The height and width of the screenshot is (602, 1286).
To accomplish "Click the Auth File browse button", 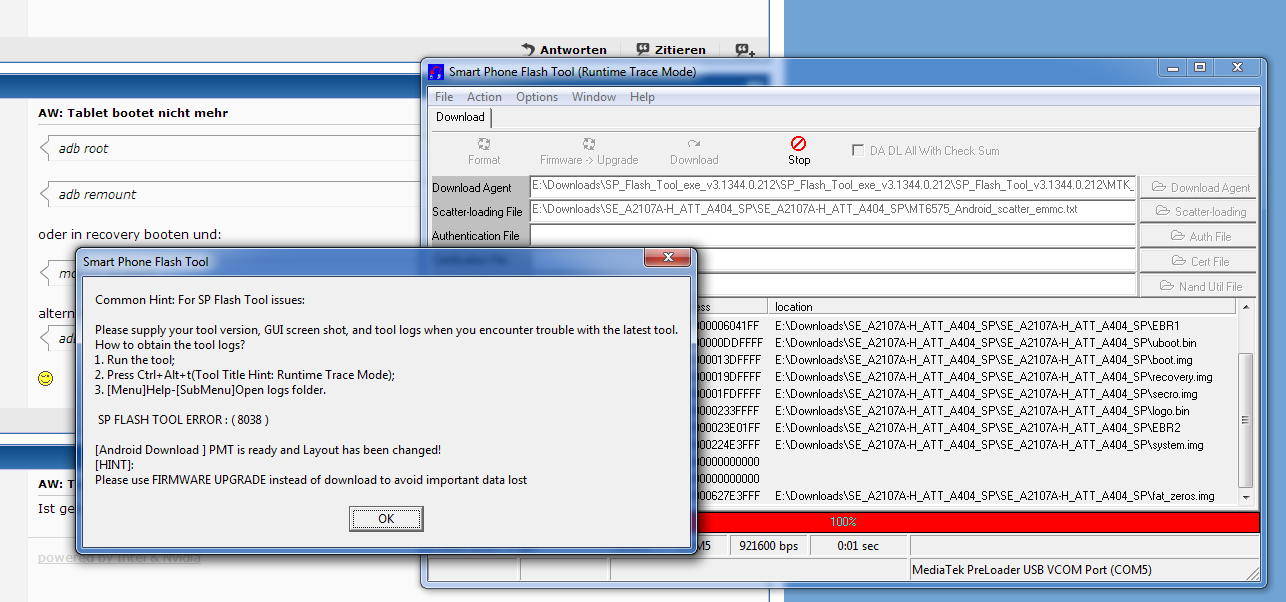I will [x=1199, y=236].
